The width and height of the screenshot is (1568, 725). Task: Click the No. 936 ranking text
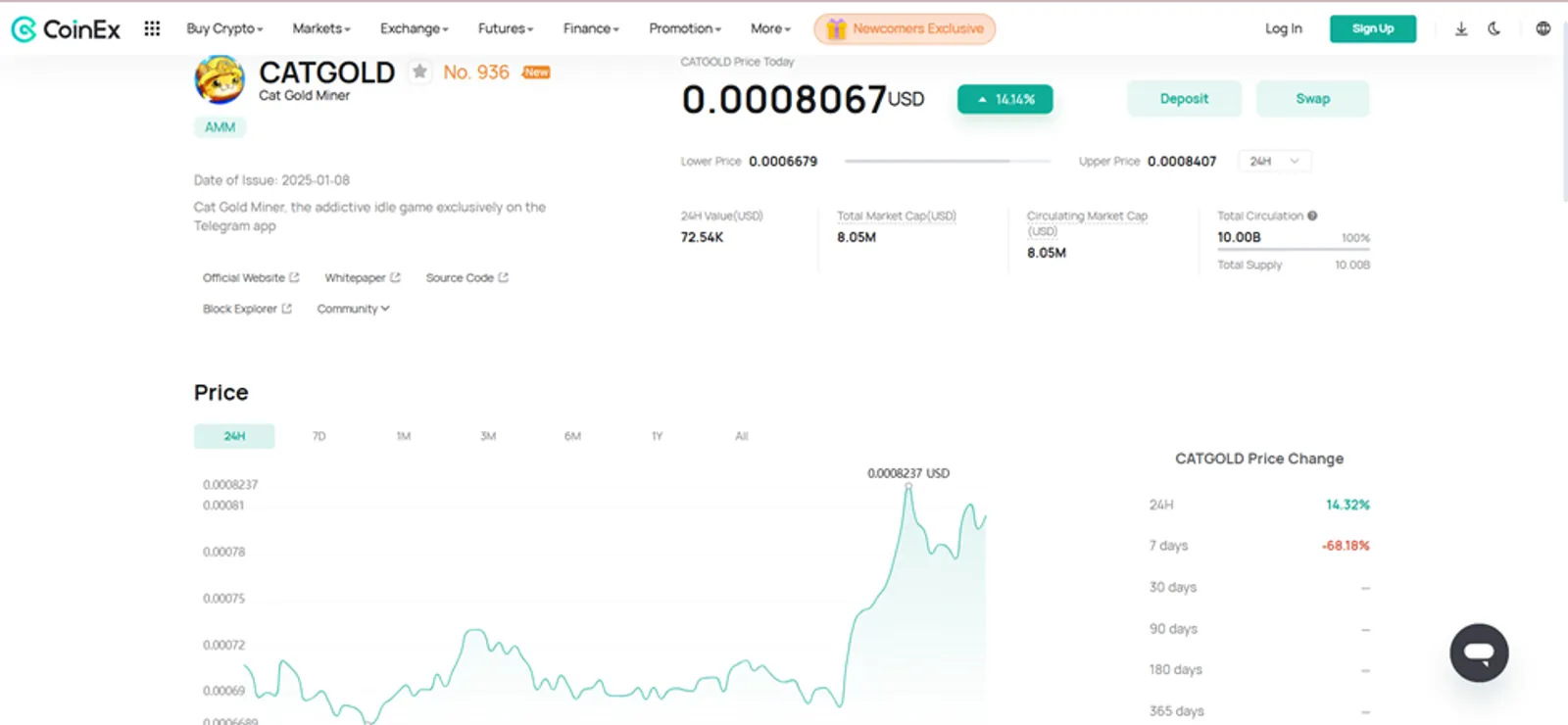tap(476, 72)
